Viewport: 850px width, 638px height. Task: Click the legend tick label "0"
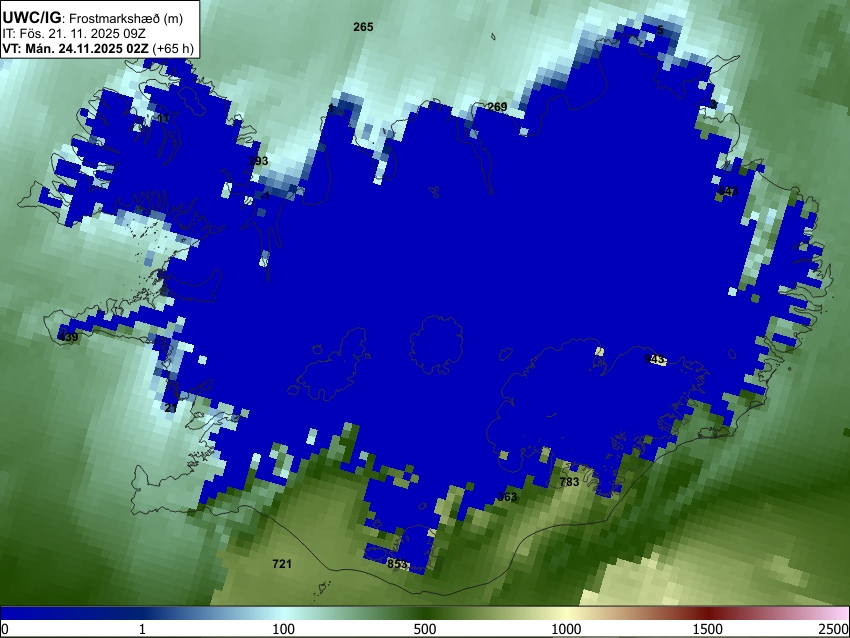[x=5, y=629]
